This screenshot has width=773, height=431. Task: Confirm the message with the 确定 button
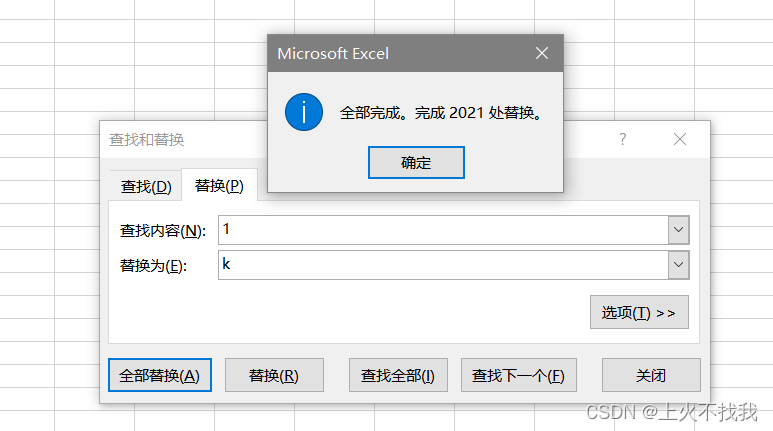click(x=416, y=162)
